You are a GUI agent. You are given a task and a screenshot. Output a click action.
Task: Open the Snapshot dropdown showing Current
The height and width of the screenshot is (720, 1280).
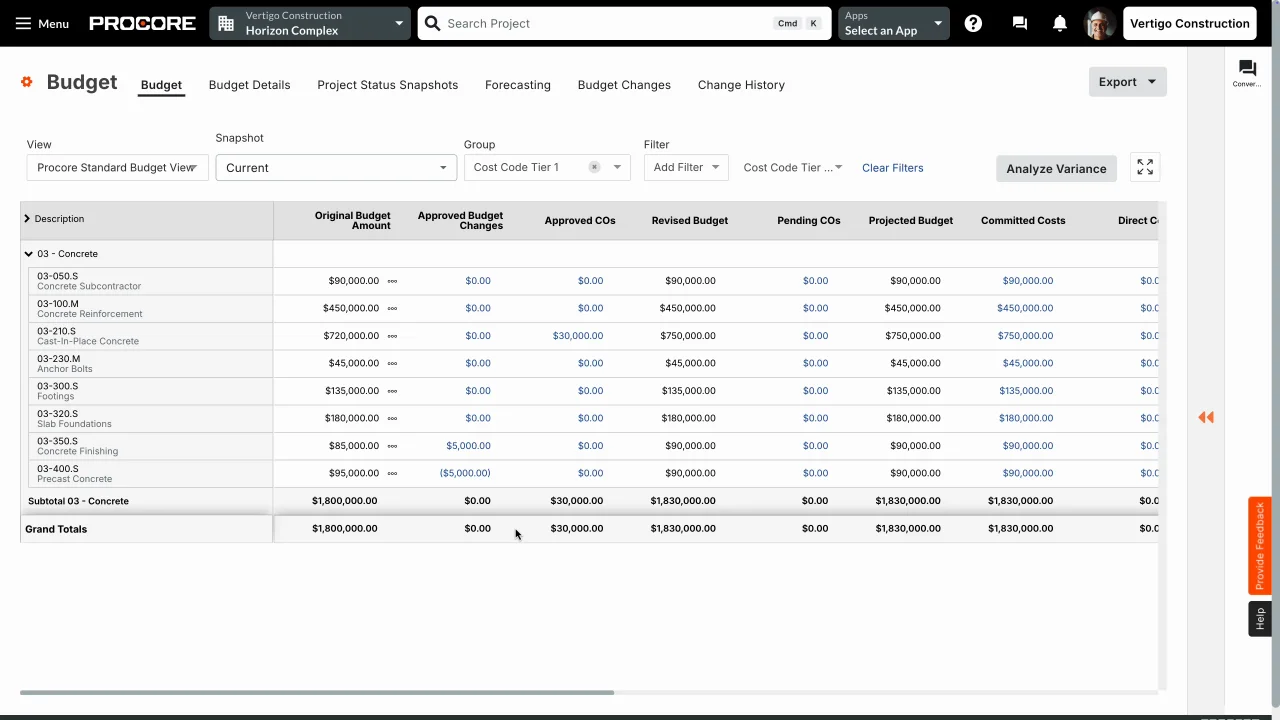click(x=335, y=168)
